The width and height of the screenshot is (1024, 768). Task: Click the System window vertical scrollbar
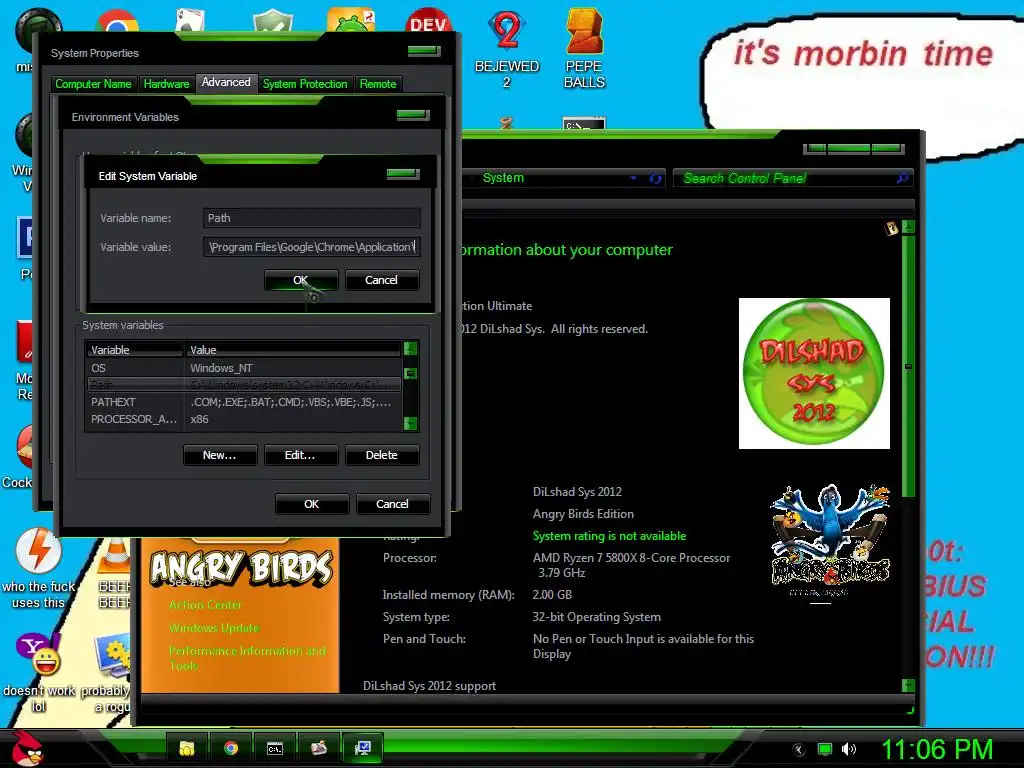pyautogui.click(x=908, y=366)
